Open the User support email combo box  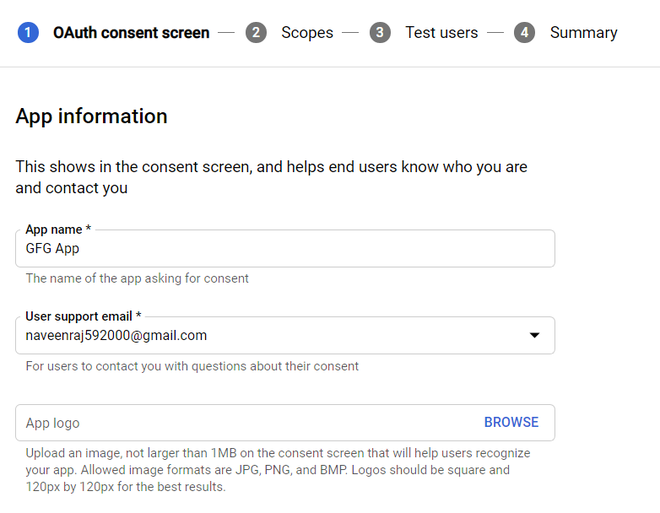pyautogui.click(x=270, y=336)
